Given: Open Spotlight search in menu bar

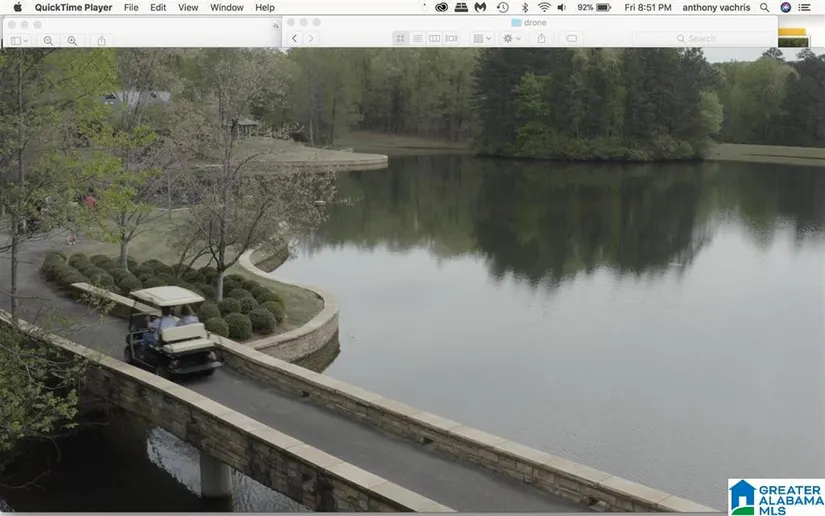Looking at the screenshot, I should click(765, 7).
